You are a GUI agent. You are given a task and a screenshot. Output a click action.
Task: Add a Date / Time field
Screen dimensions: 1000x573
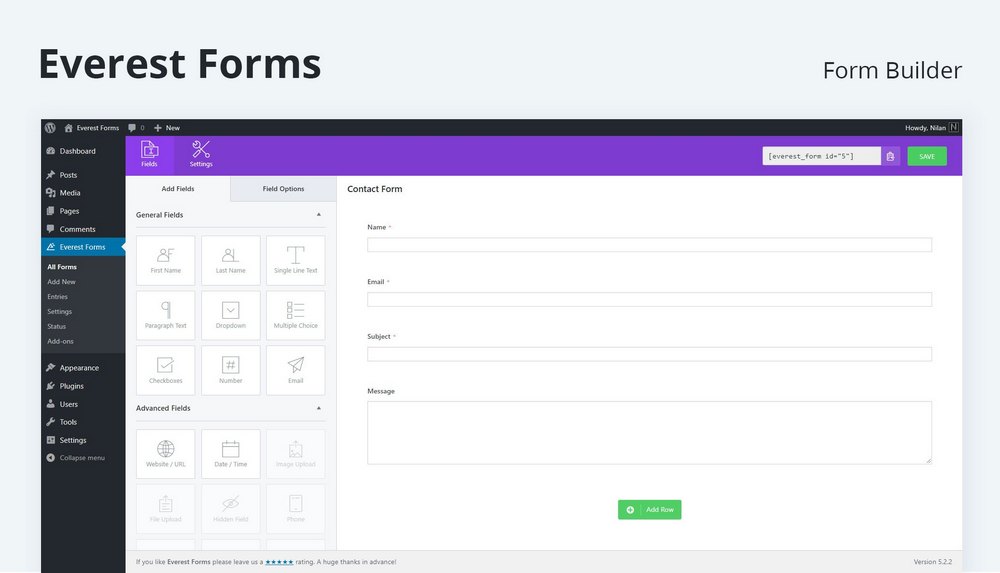coord(230,454)
